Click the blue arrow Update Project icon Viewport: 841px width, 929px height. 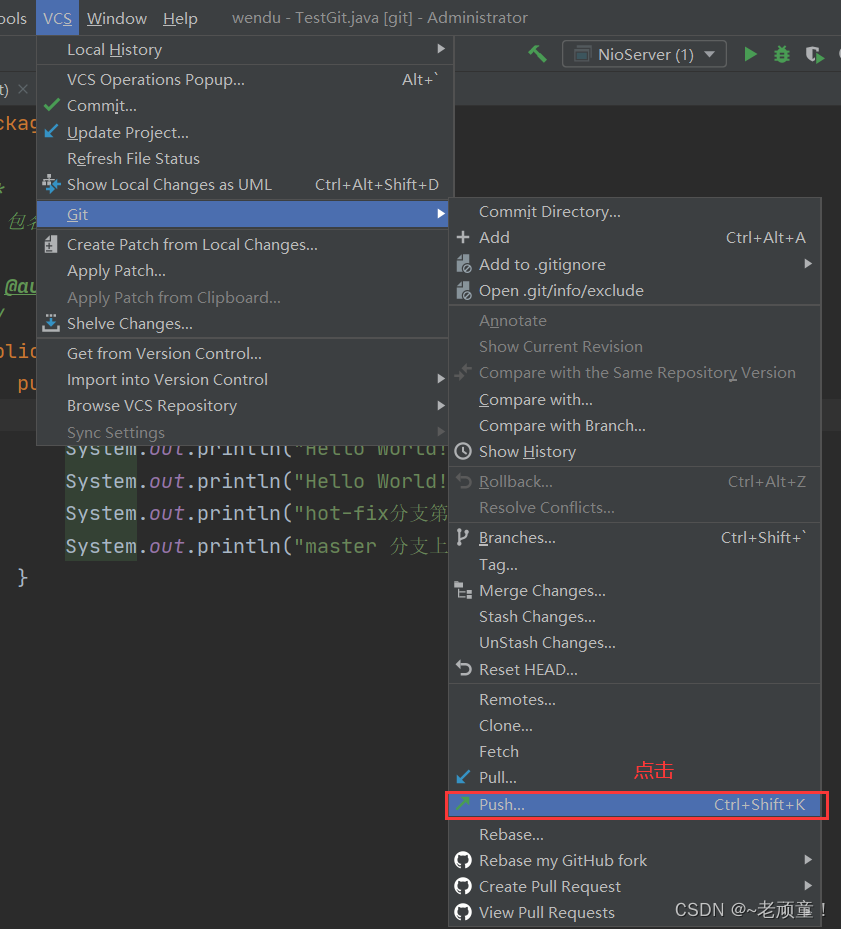click(52, 132)
